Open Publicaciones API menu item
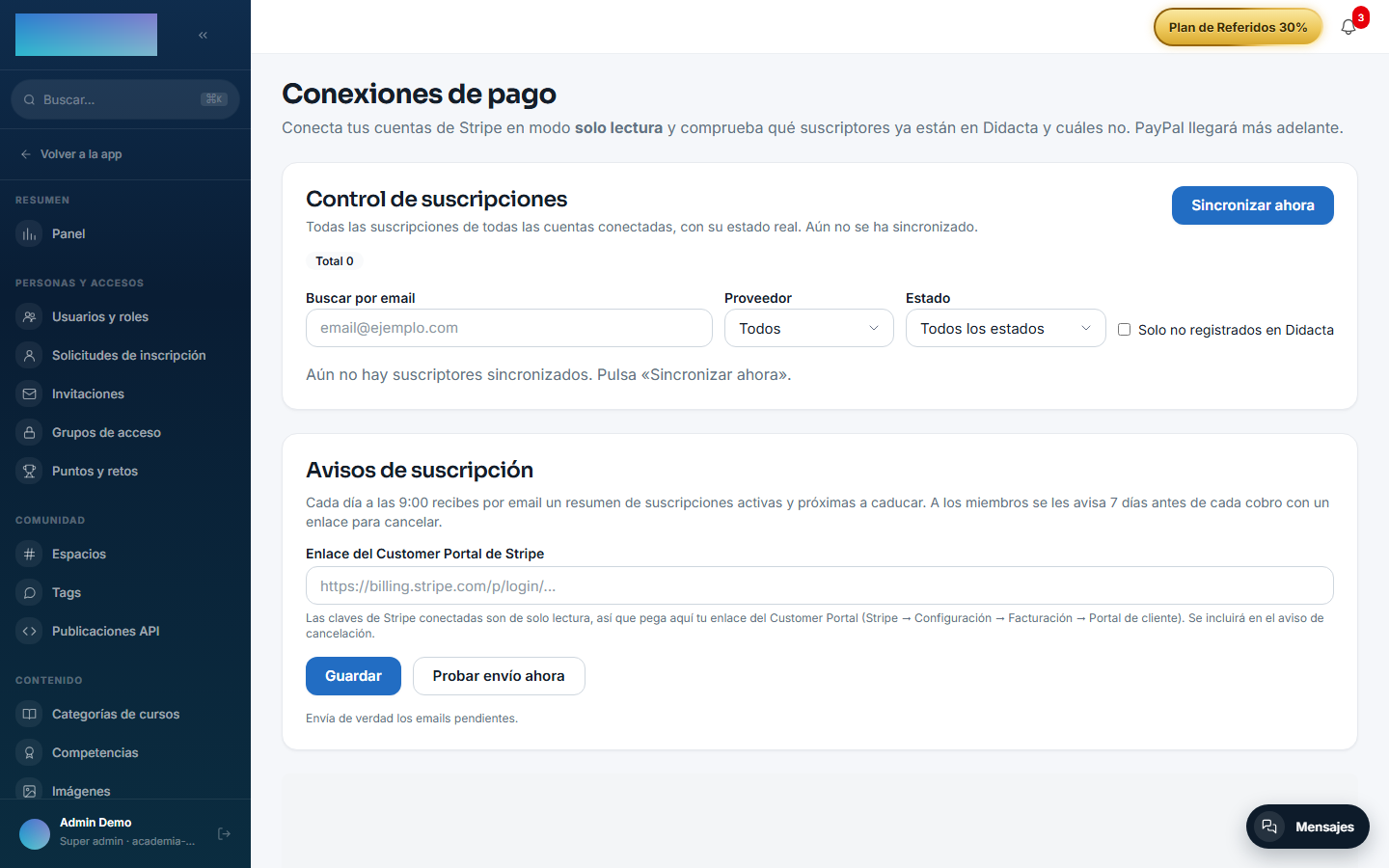The height and width of the screenshot is (868, 1389). 125,632
